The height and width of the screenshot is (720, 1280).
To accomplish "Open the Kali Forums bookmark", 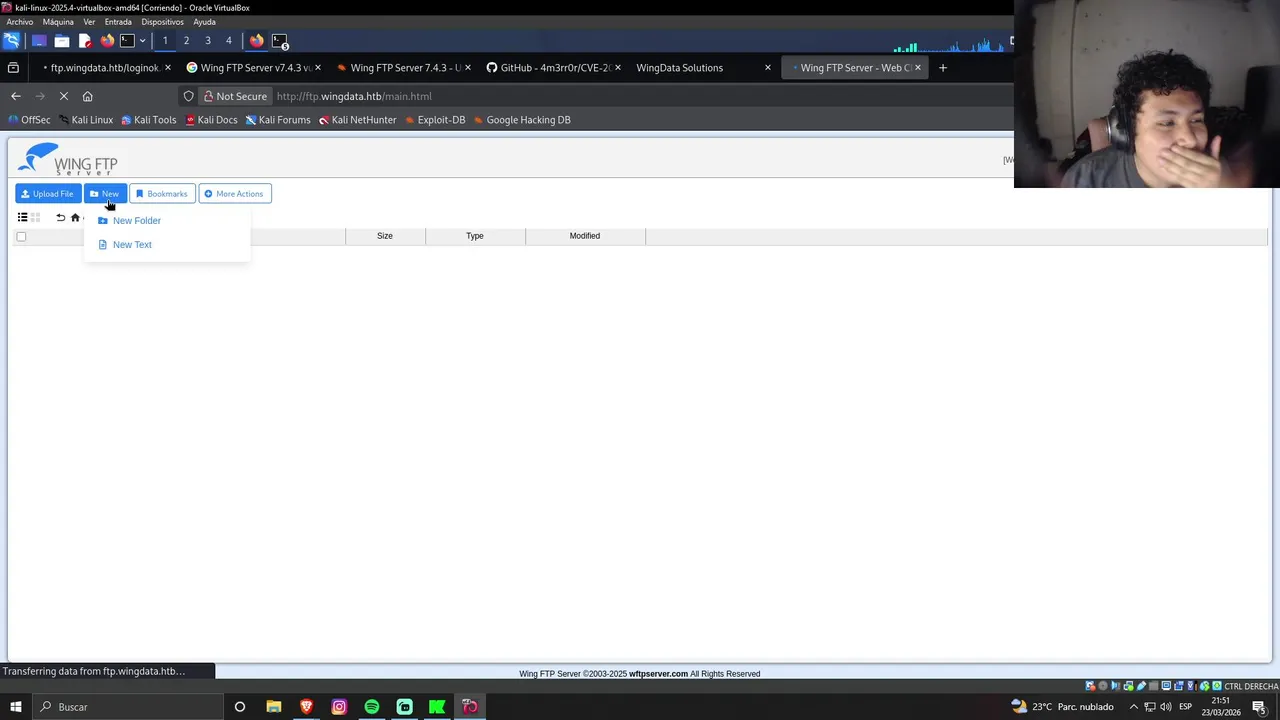I will click(278, 120).
